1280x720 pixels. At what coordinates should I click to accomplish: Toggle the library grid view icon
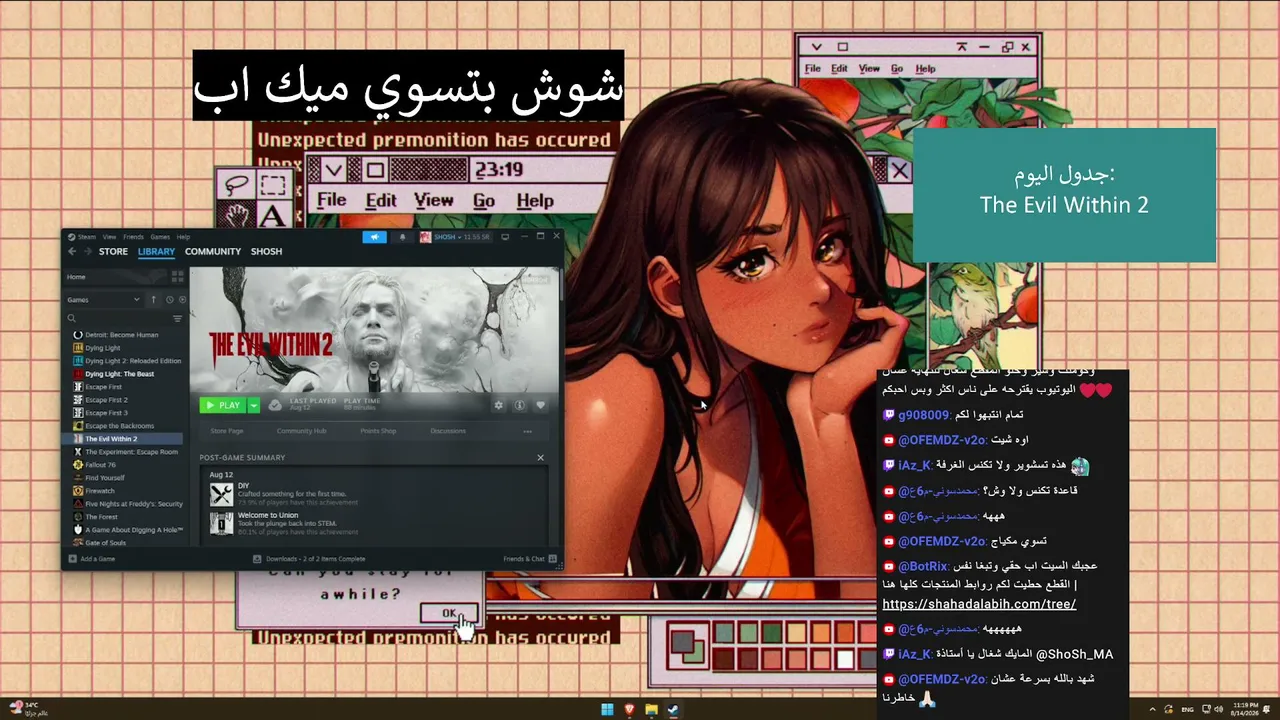click(177, 277)
